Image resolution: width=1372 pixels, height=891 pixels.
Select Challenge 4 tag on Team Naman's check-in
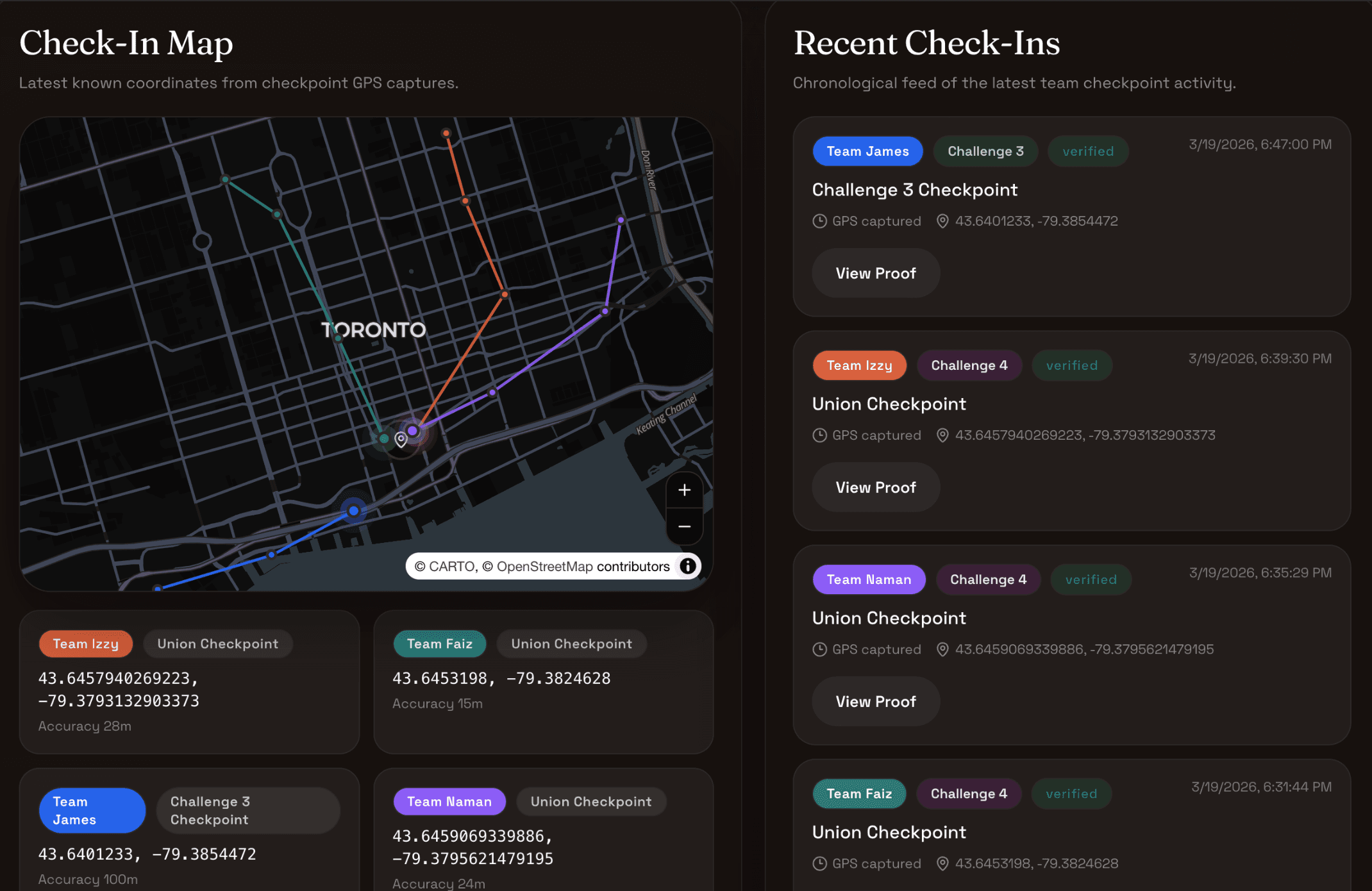[987, 579]
